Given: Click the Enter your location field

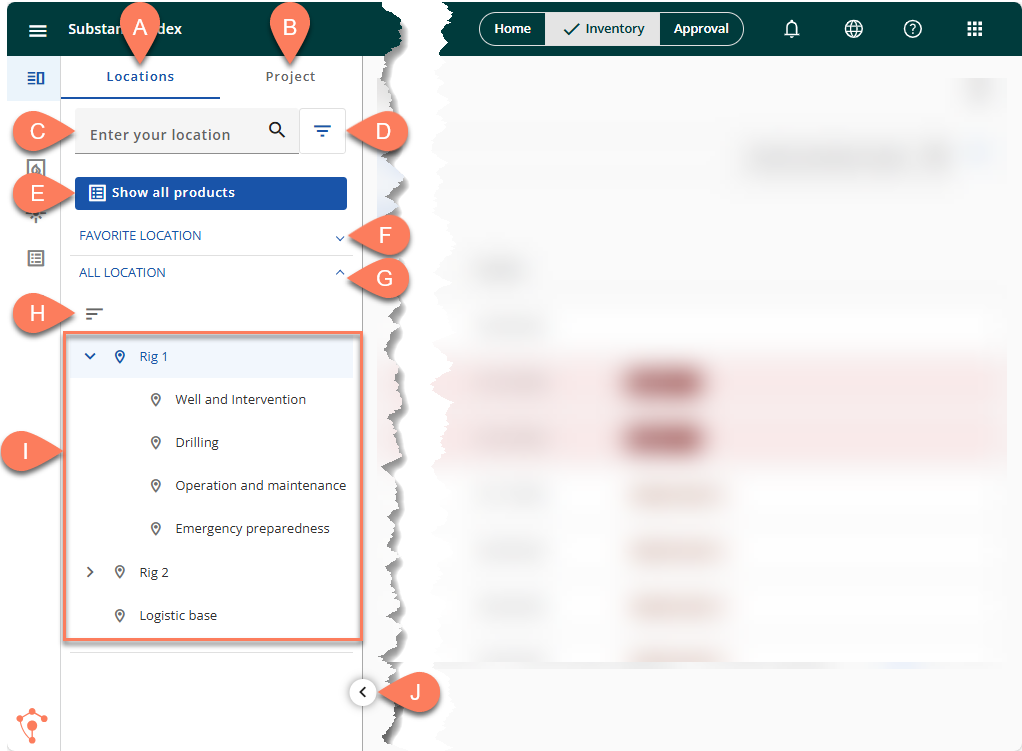Looking at the screenshot, I should (x=170, y=134).
